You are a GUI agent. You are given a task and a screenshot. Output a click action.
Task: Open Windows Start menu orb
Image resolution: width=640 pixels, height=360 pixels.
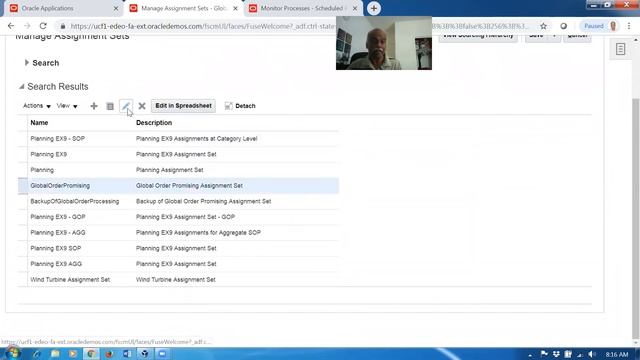(x=12, y=353)
